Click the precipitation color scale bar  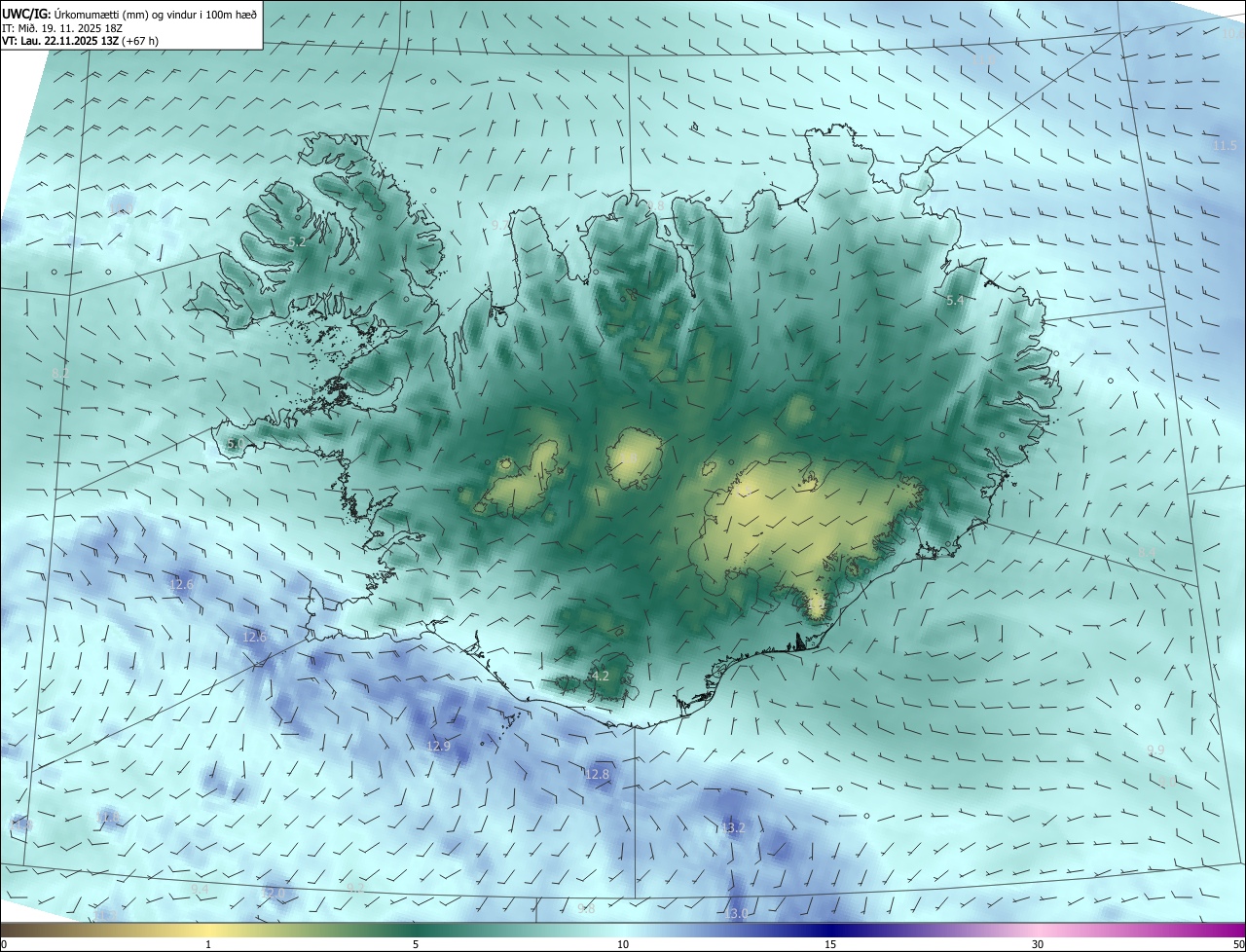[623, 931]
